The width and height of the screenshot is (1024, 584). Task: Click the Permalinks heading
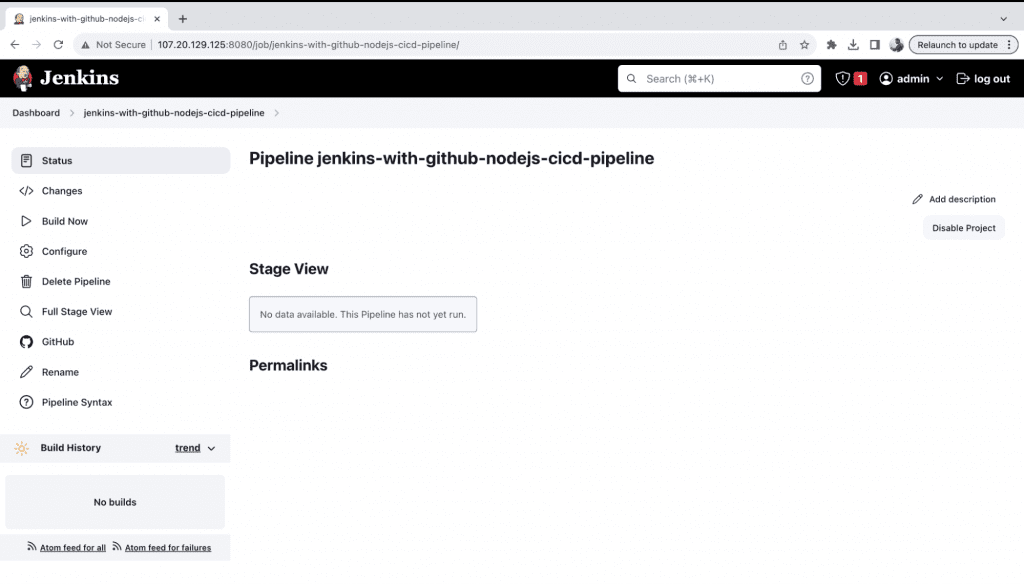pos(288,365)
